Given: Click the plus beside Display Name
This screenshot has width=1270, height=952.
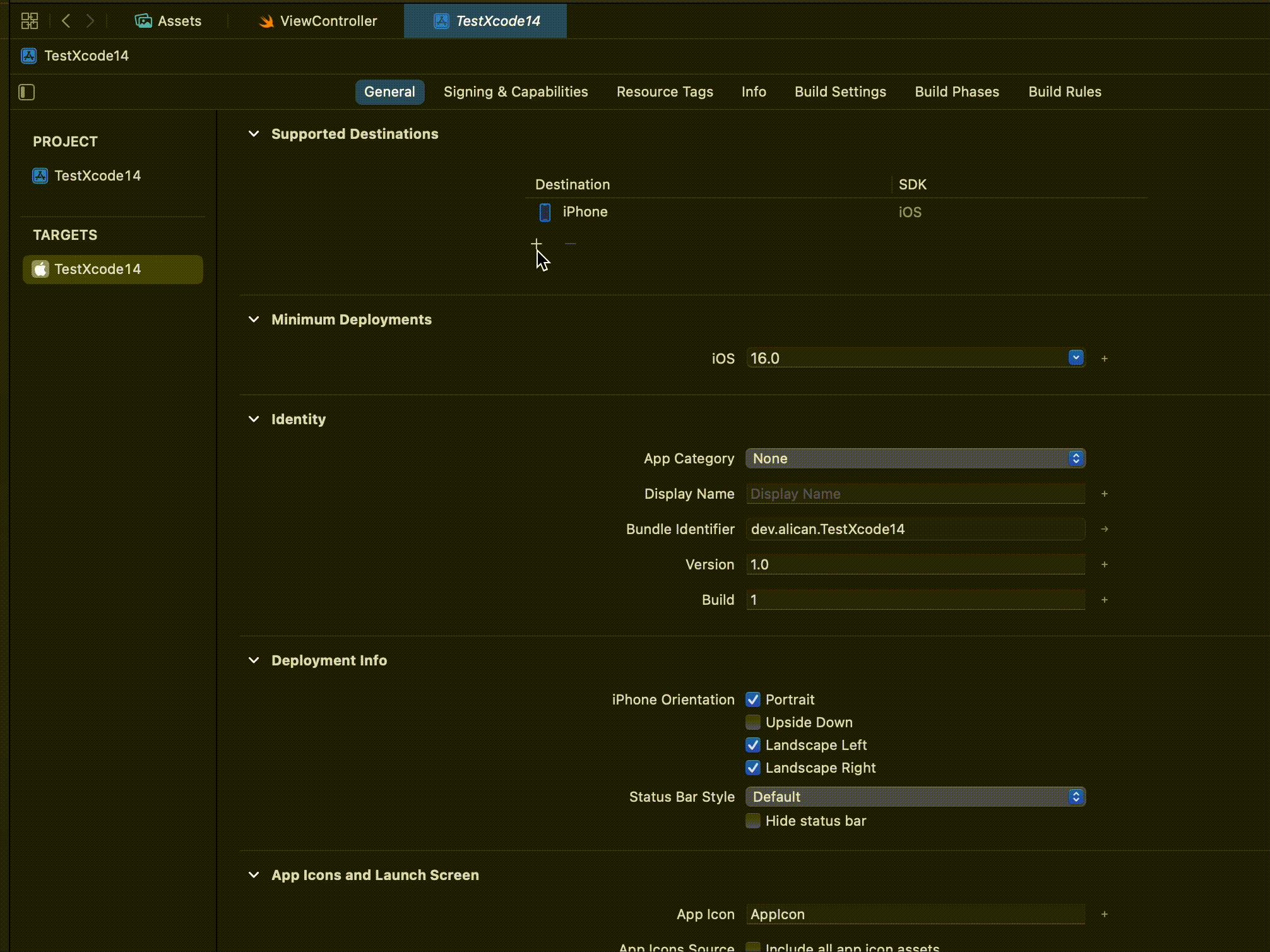Looking at the screenshot, I should click(x=1105, y=494).
